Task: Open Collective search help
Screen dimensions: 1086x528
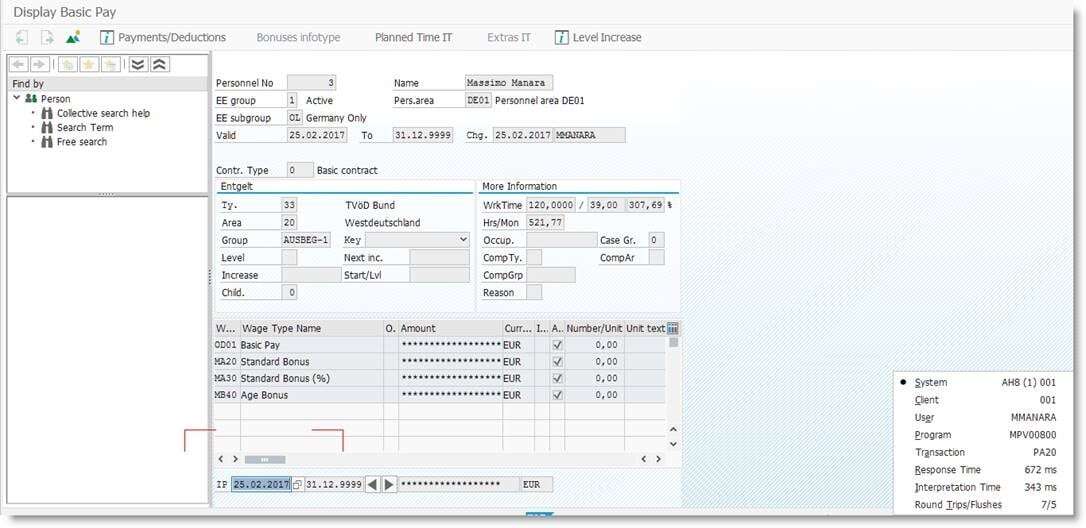Action: click(103, 113)
